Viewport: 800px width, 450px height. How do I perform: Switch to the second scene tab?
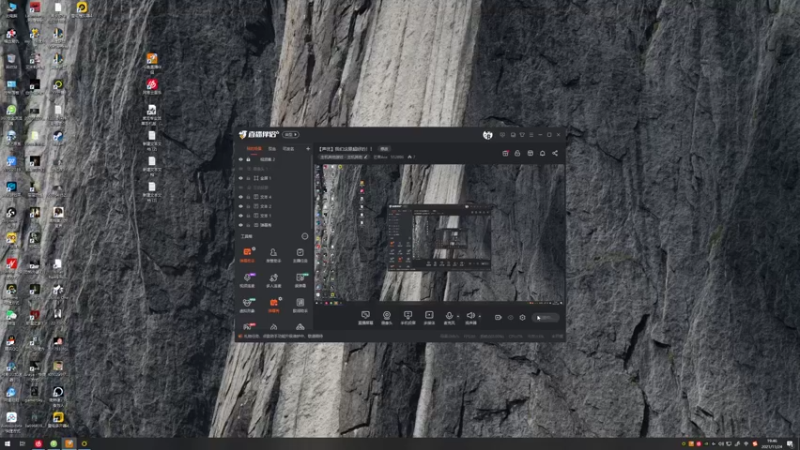pyautogui.click(x=272, y=149)
